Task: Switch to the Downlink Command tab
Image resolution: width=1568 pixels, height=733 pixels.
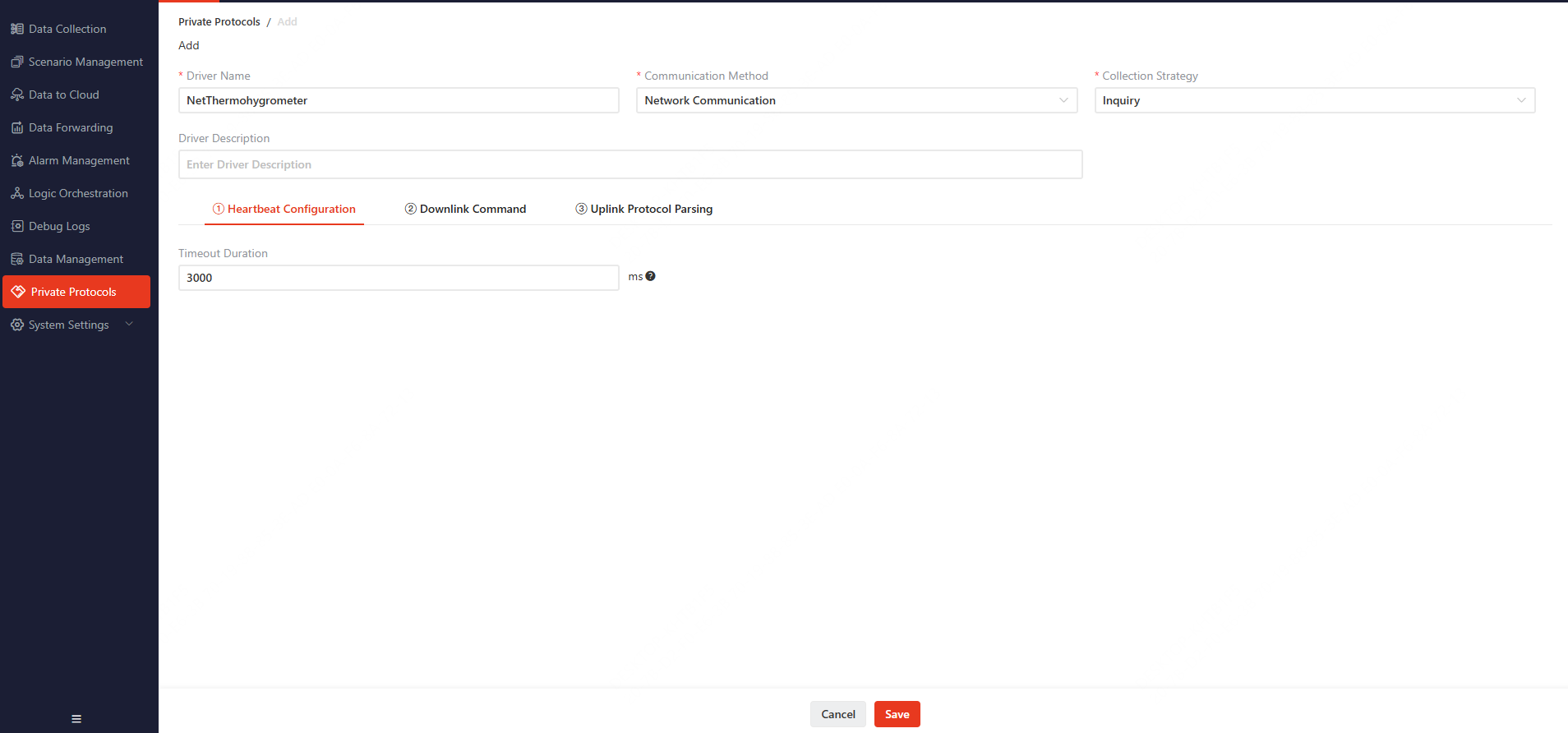Action: tap(465, 209)
